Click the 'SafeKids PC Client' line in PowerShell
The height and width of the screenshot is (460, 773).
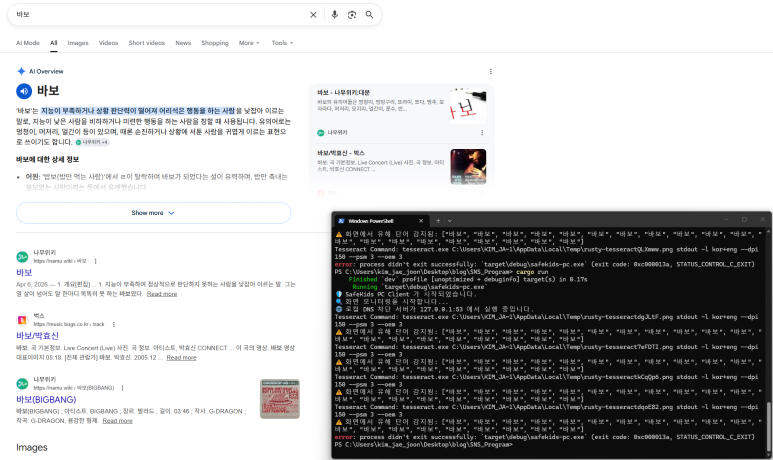406,294
